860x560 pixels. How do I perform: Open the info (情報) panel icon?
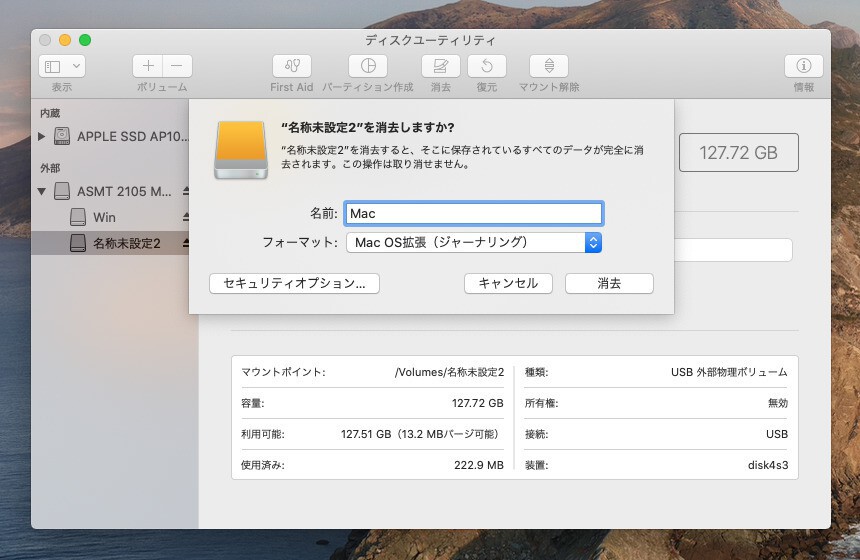pos(803,66)
